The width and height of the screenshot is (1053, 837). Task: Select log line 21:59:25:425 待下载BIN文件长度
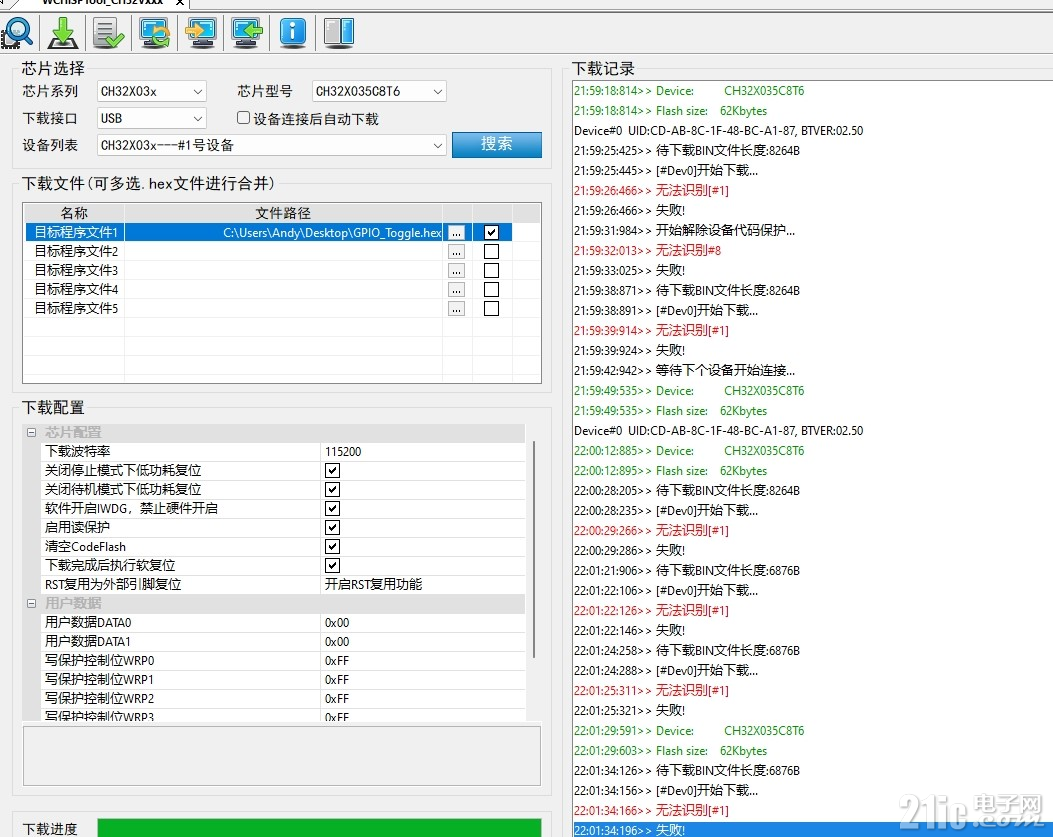tap(686, 150)
